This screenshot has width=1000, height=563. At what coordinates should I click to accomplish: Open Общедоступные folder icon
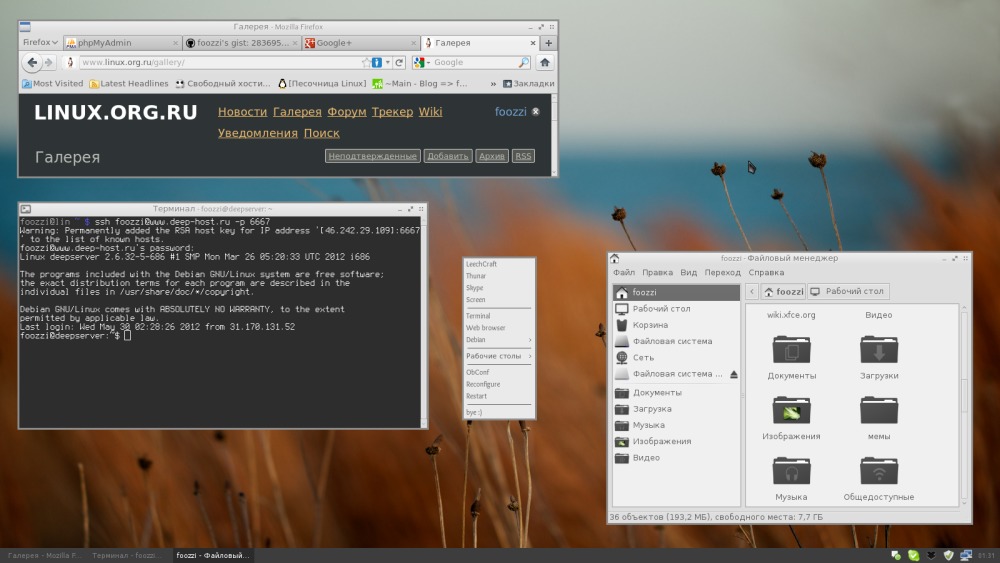pyautogui.click(x=879, y=471)
